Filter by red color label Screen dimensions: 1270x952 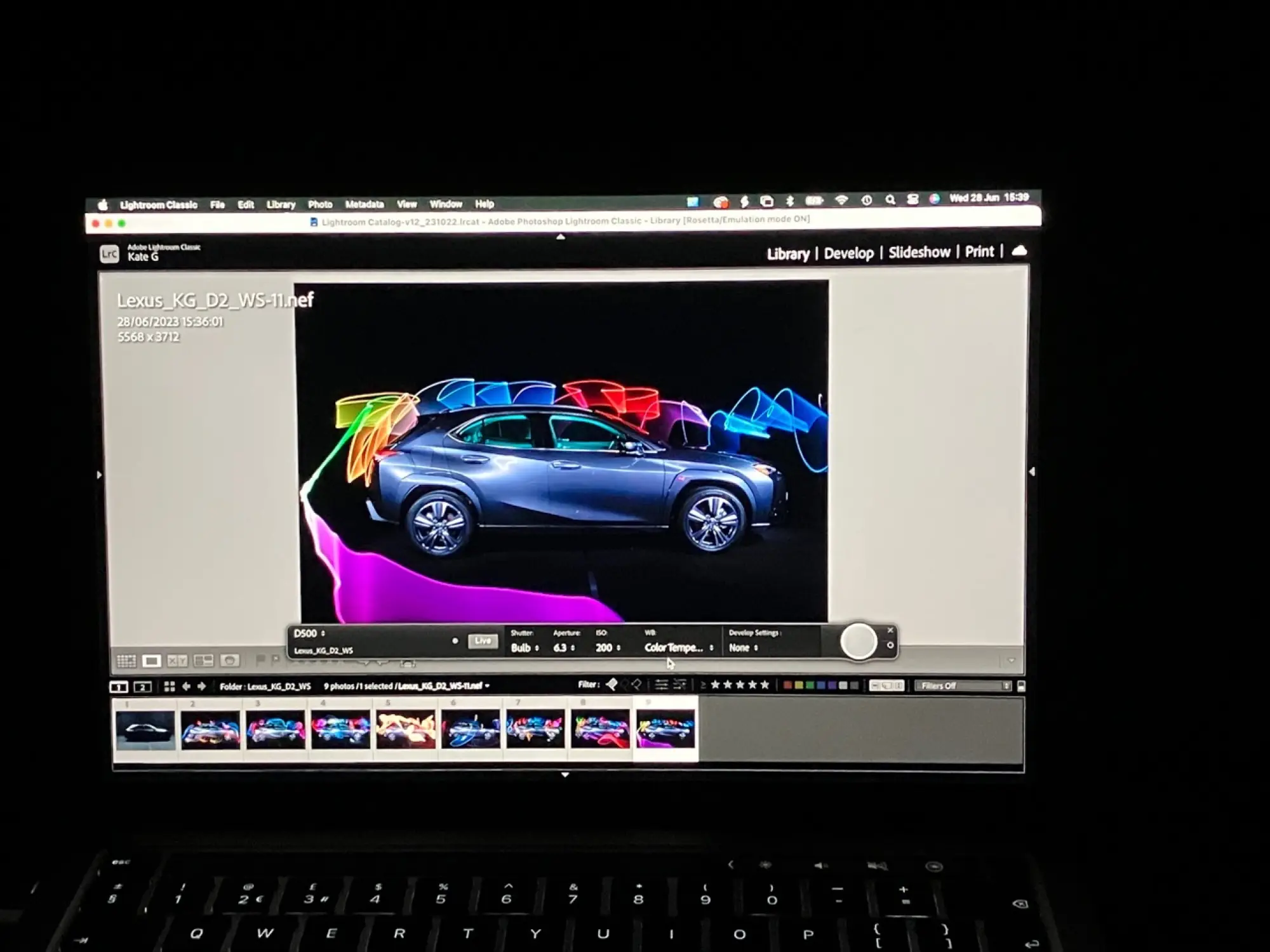787,685
